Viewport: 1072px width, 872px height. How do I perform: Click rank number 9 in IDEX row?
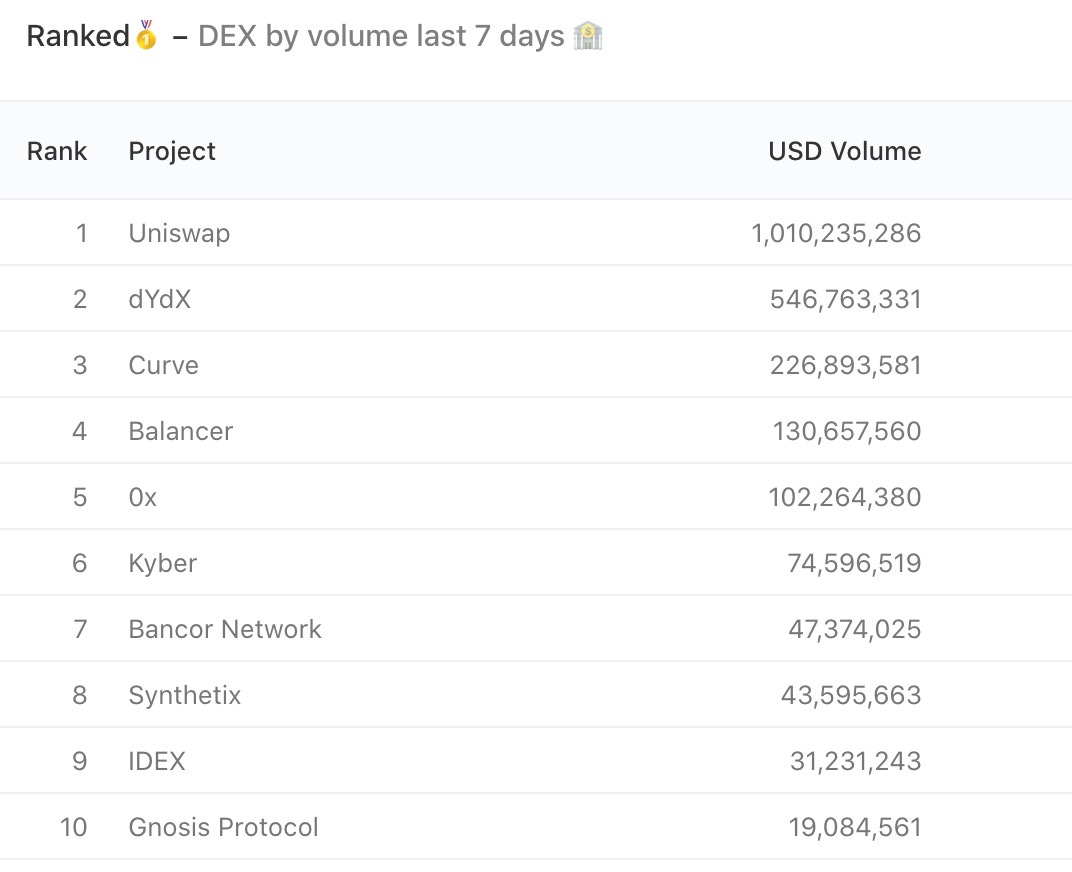click(80, 761)
